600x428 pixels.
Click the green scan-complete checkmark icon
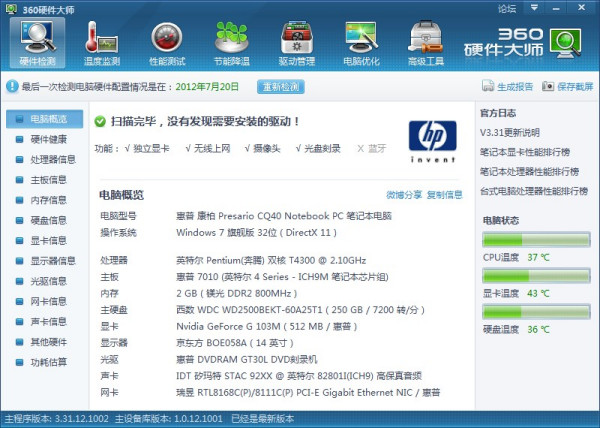click(x=100, y=122)
